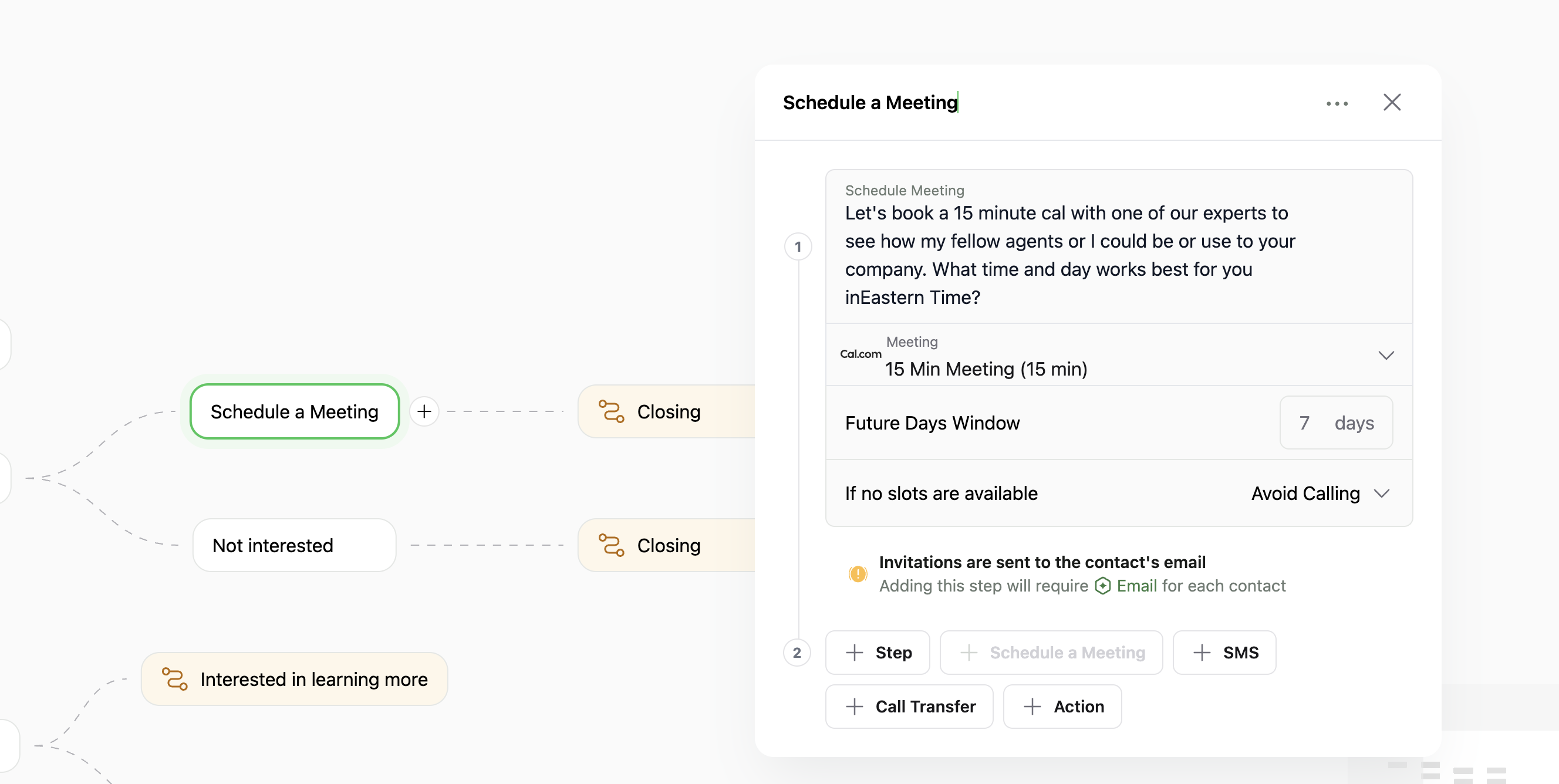Click the pathway icon on the upper Closing node
Image resolution: width=1559 pixels, height=784 pixels.
point(610,411)
